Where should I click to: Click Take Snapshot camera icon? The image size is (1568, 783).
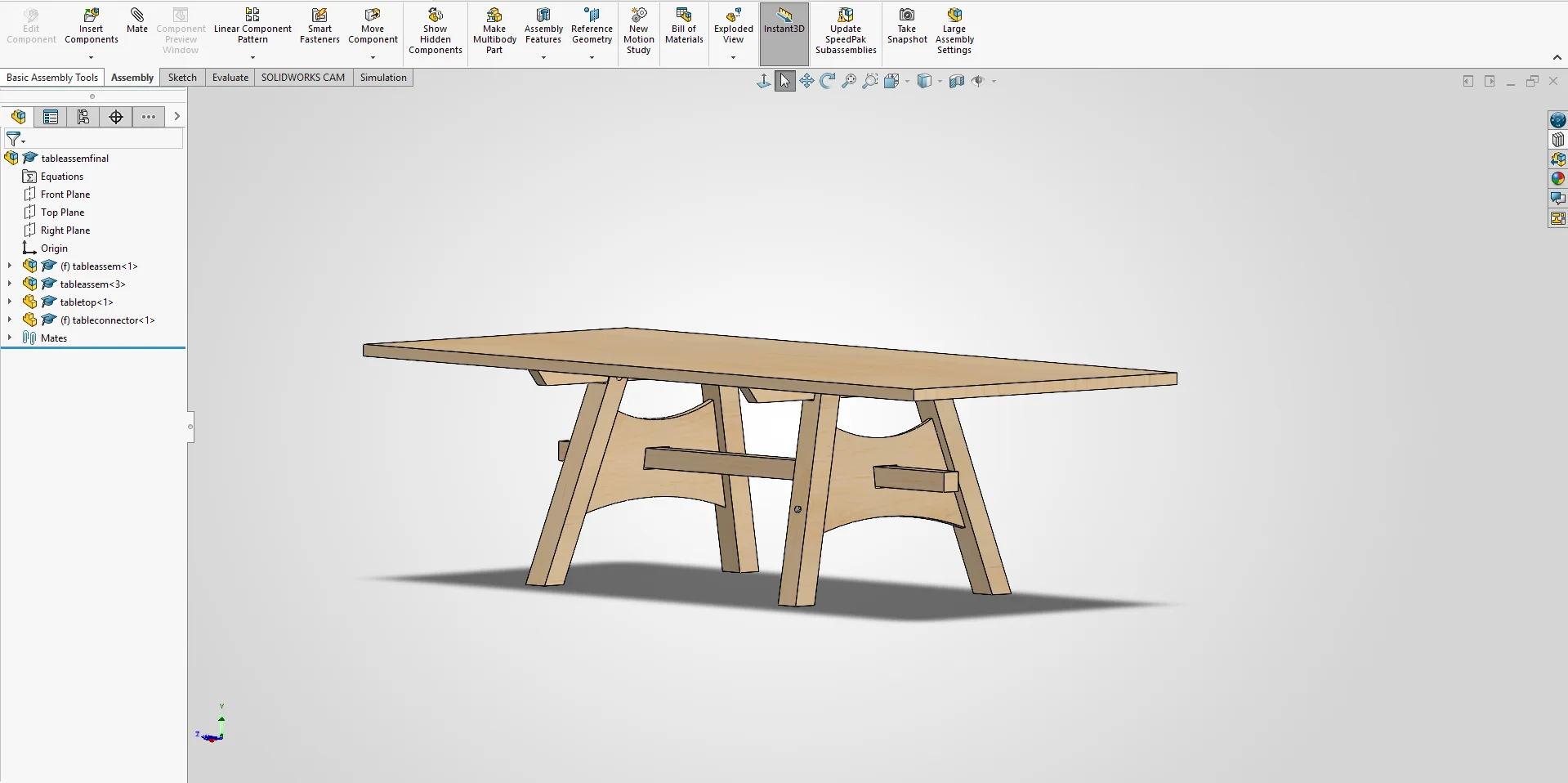(907, 15)
